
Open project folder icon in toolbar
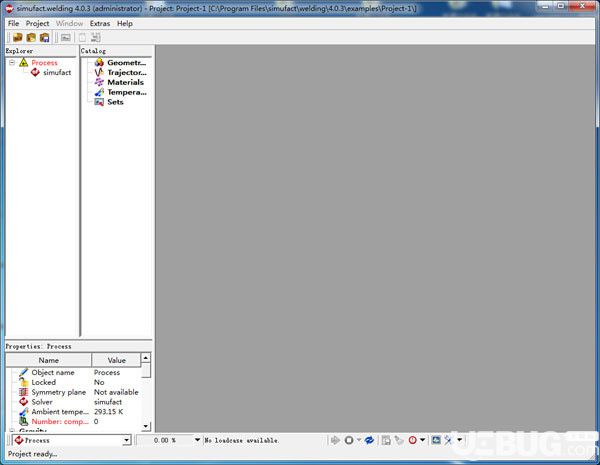click(18, 38)
